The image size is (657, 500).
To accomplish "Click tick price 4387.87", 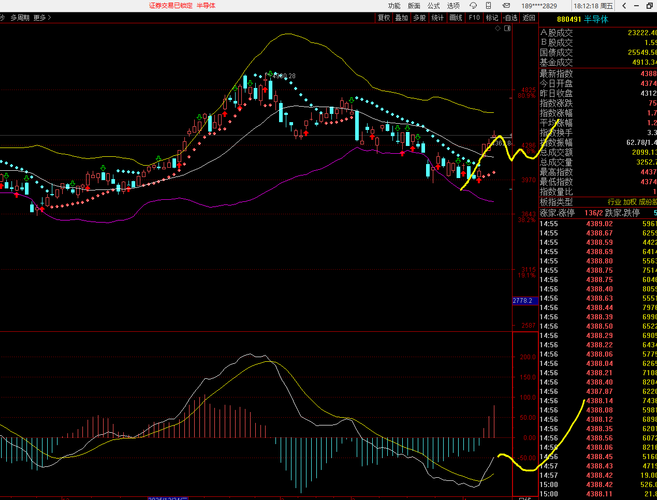I will click(599, 391).
